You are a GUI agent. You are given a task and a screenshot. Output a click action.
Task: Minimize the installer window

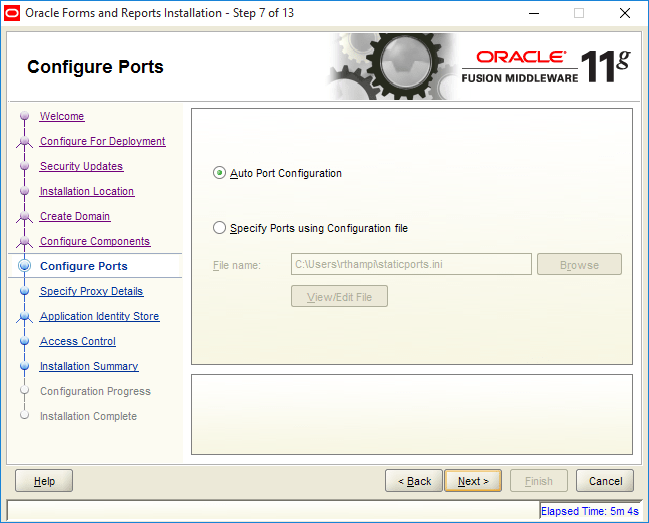534,13
